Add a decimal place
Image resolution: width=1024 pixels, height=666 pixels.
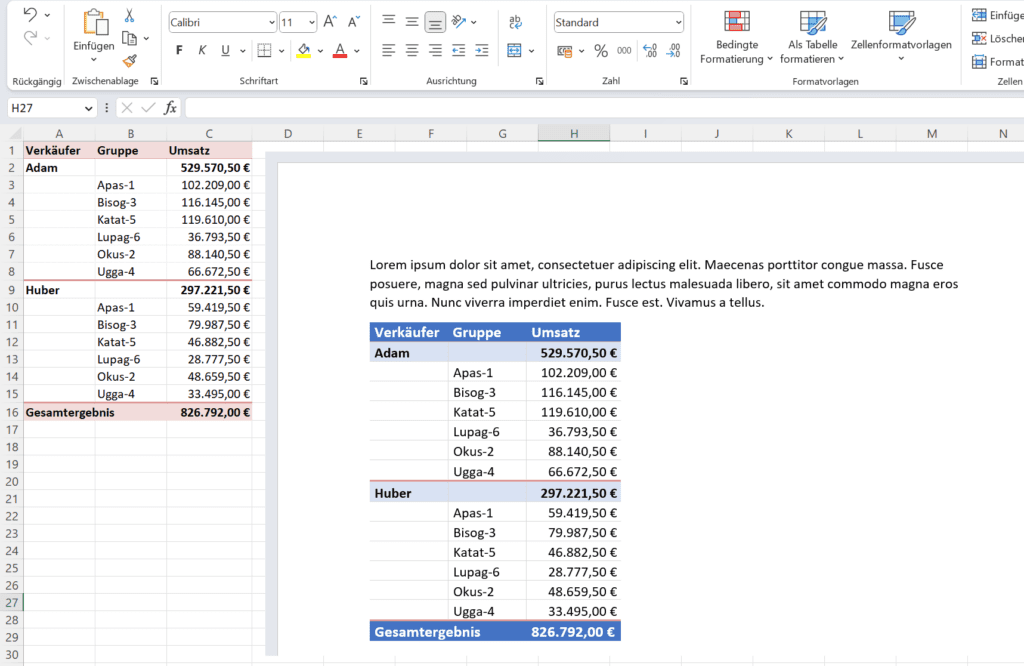click(650, 50)
